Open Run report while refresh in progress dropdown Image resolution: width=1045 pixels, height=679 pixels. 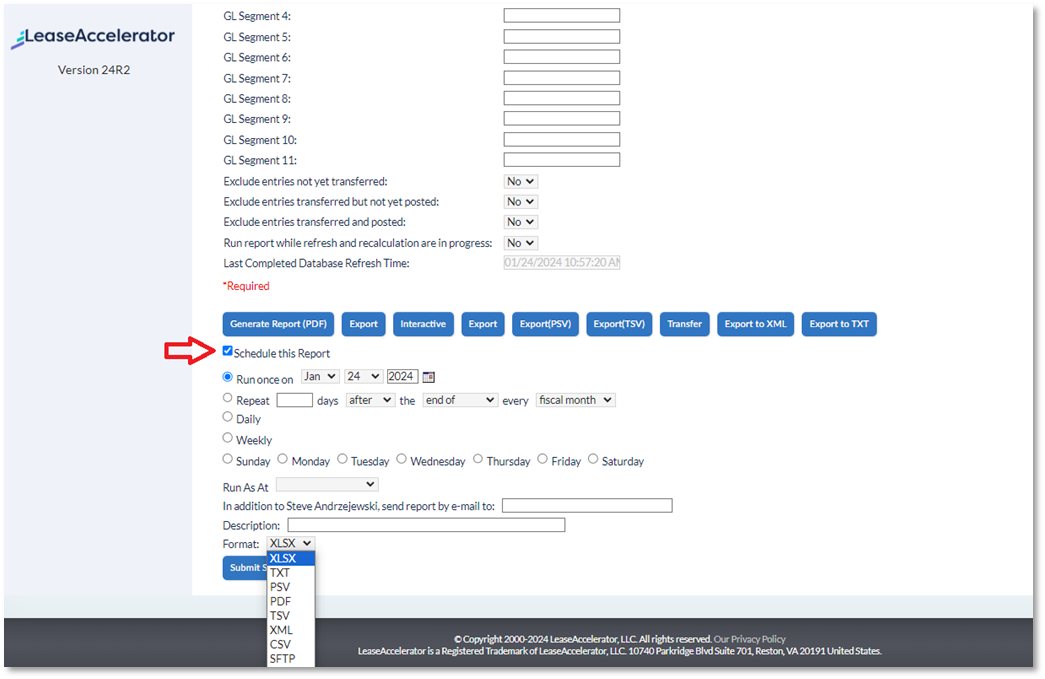tap(521, 243)
